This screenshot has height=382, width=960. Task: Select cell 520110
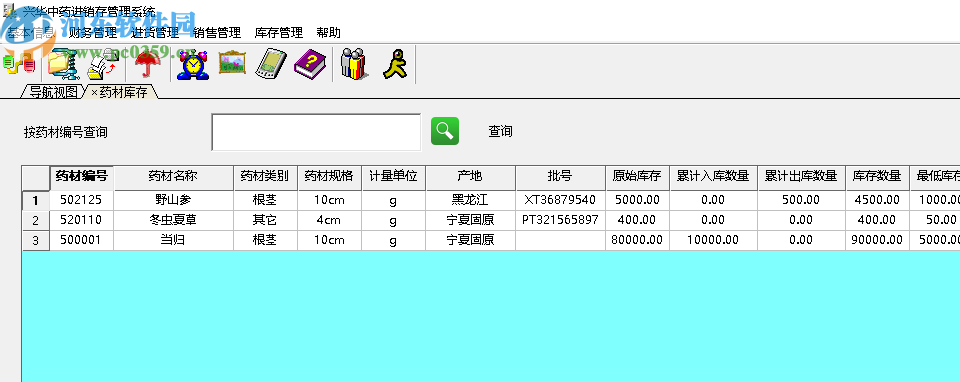pyautogui.click(x=81, y=220)
